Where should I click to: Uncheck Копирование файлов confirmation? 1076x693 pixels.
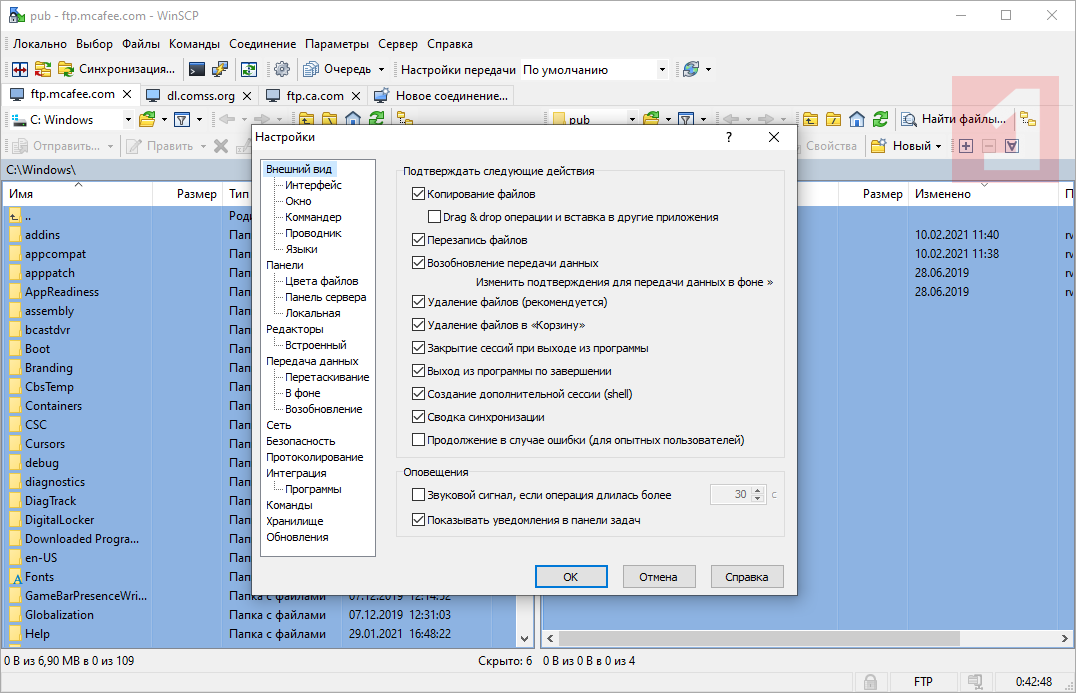[x=419, y=194]
